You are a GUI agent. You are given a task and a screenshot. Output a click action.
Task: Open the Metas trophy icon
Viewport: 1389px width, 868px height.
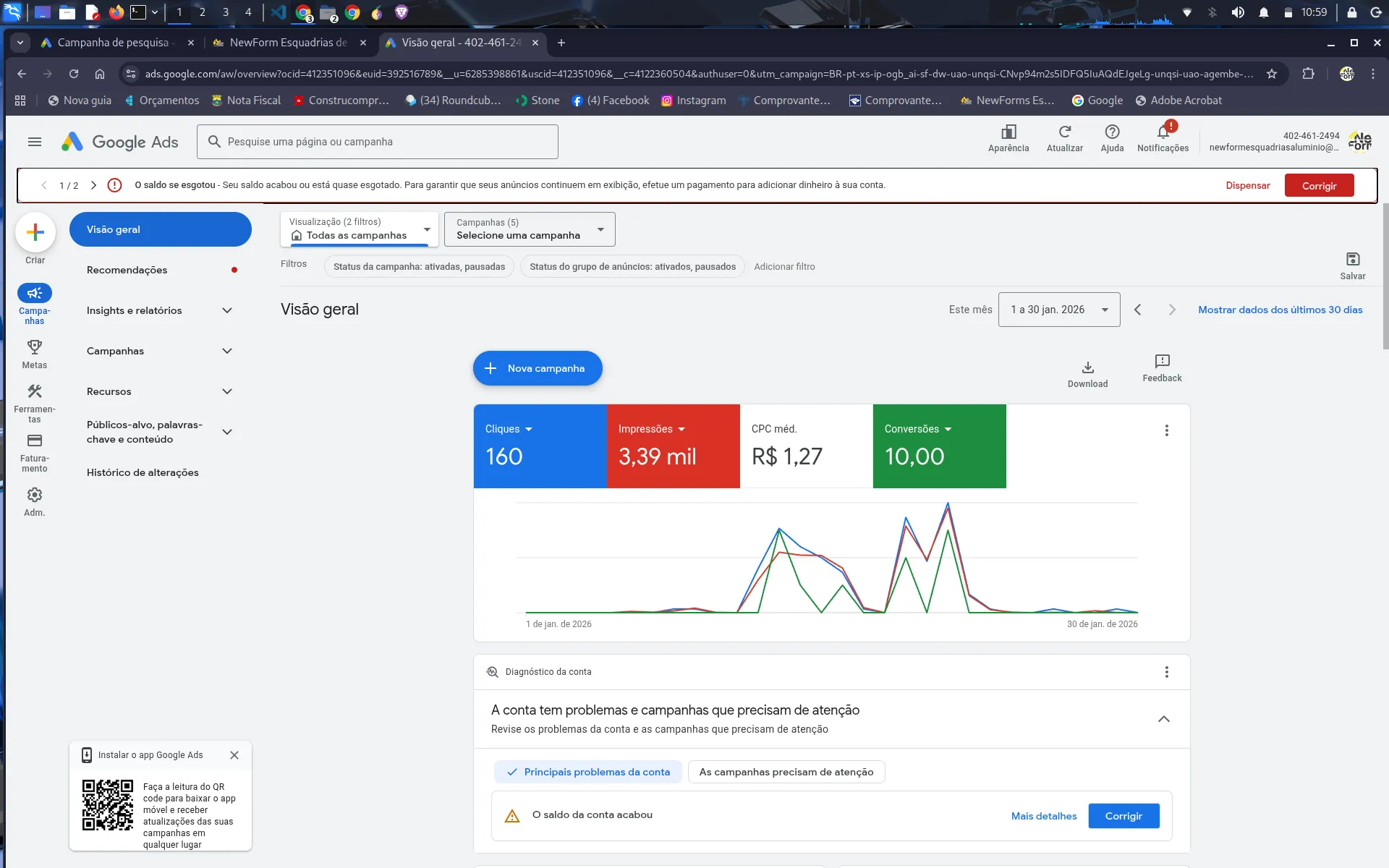34,347
